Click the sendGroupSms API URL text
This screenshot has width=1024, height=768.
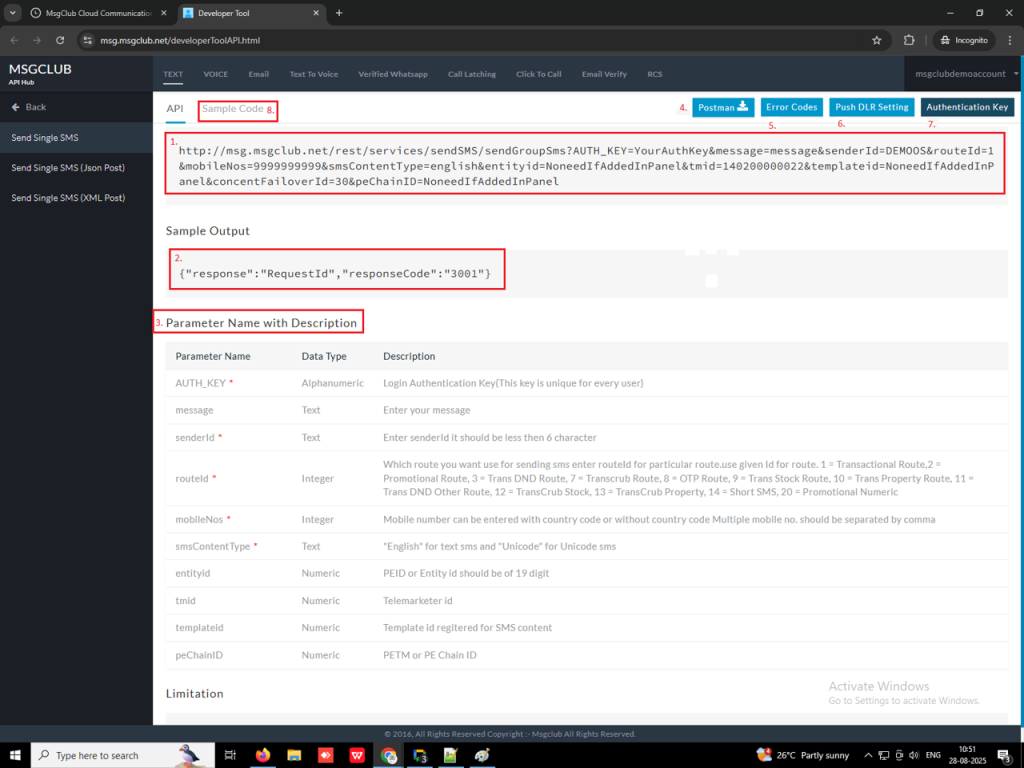(x=586, y=166)
